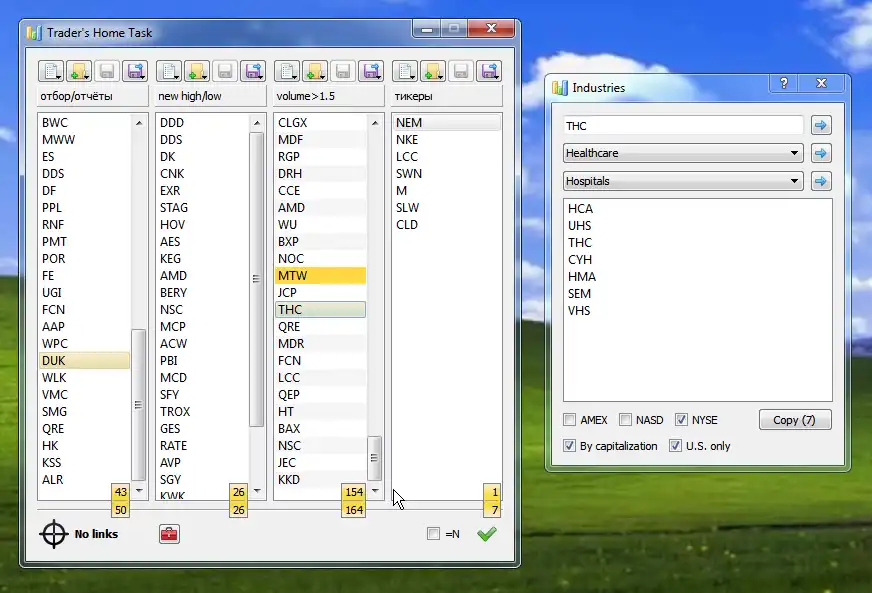Click the отбор/отчёты column header
Viewport: 872px width, 593px height.
pyautogui.click(x=93, y=96)
